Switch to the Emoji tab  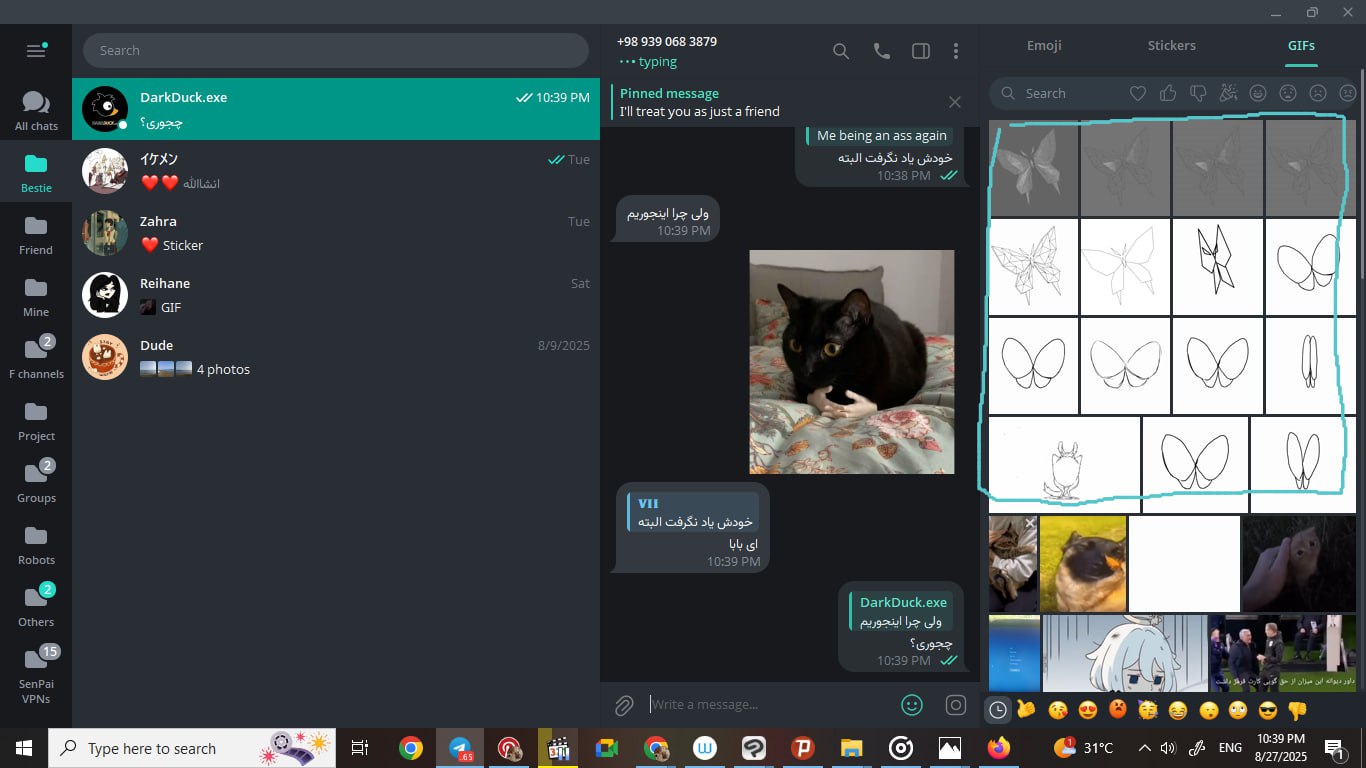(x=1044, y=46)
